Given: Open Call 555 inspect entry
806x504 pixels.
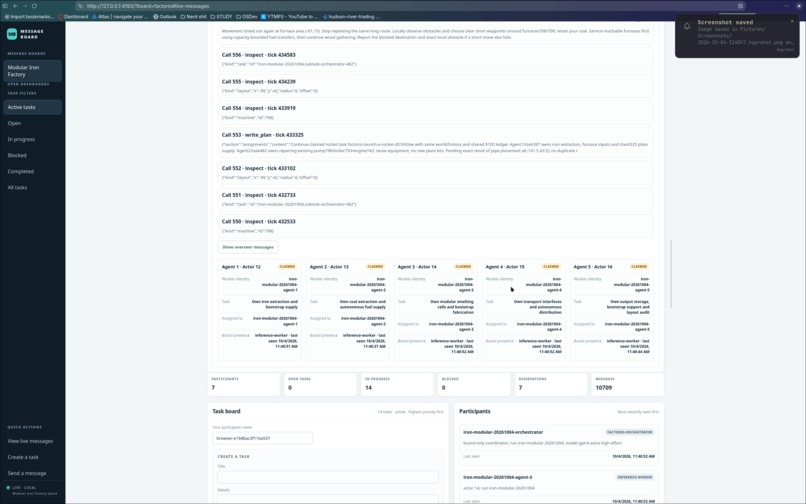Looking at the screenshot, I should [435, 86].
